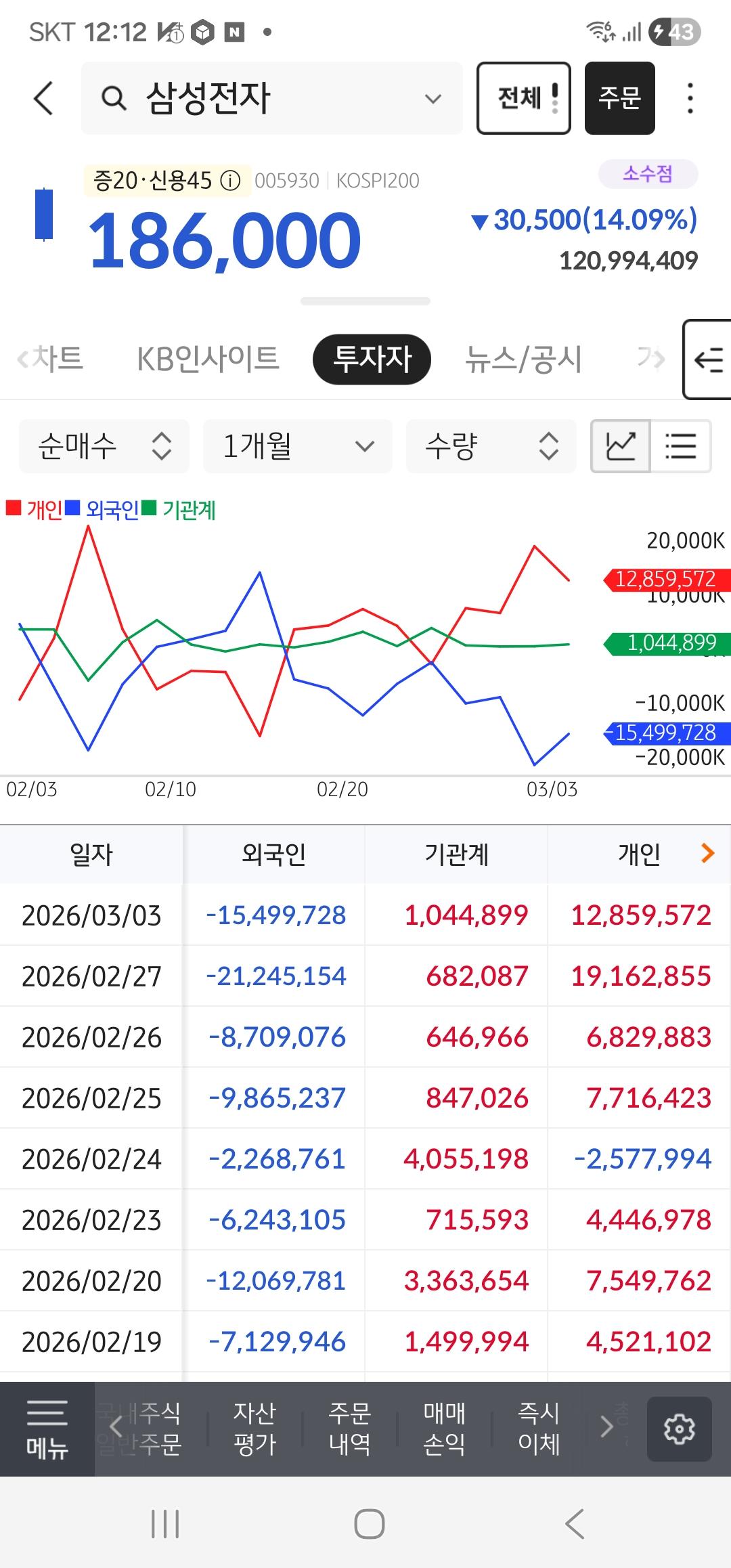Screen dimensions: 731x1568
Task: Tap the 소수점 badge
Action: point(648,174)
